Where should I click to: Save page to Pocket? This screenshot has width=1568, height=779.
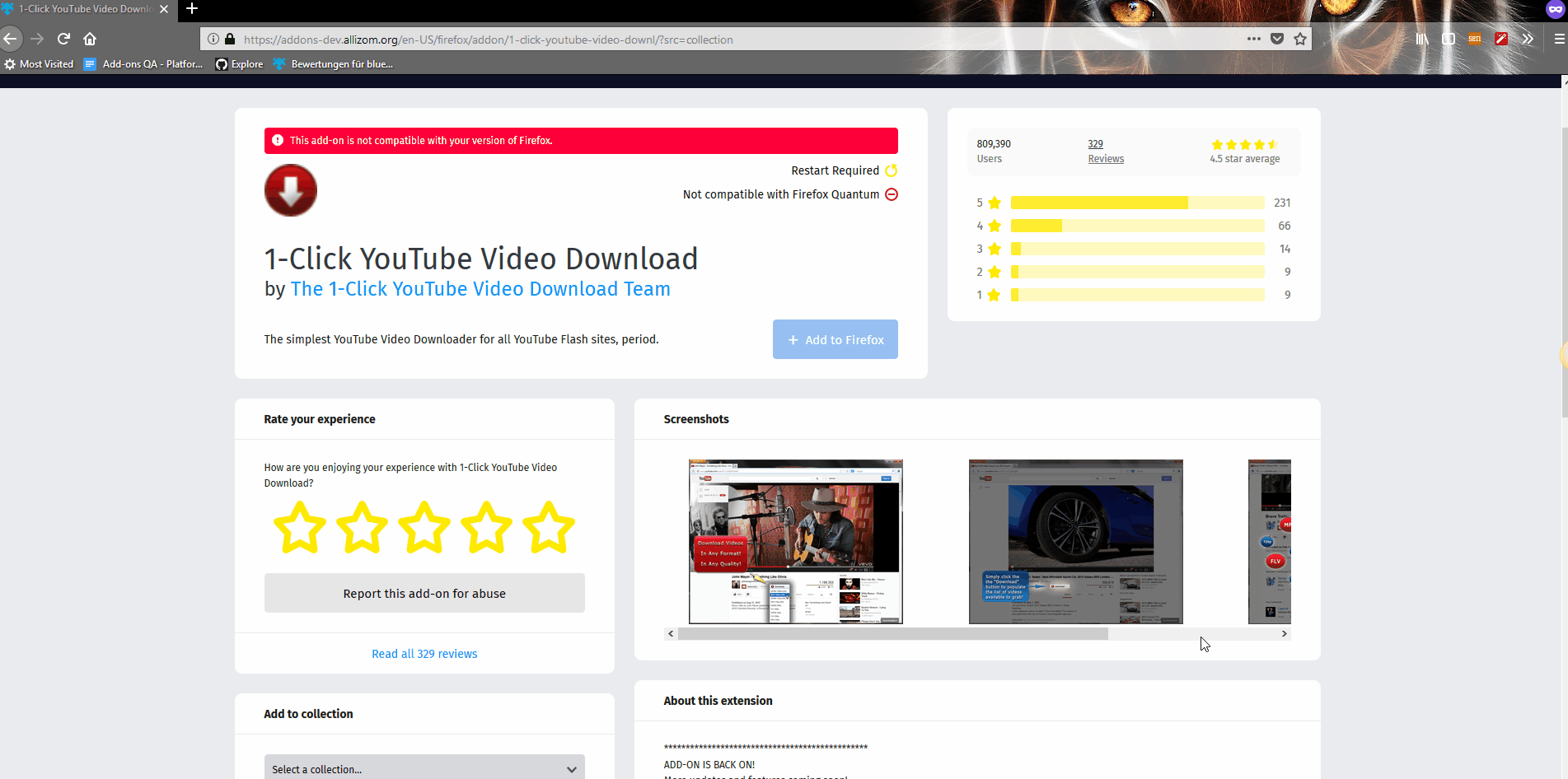(1277, 39)
